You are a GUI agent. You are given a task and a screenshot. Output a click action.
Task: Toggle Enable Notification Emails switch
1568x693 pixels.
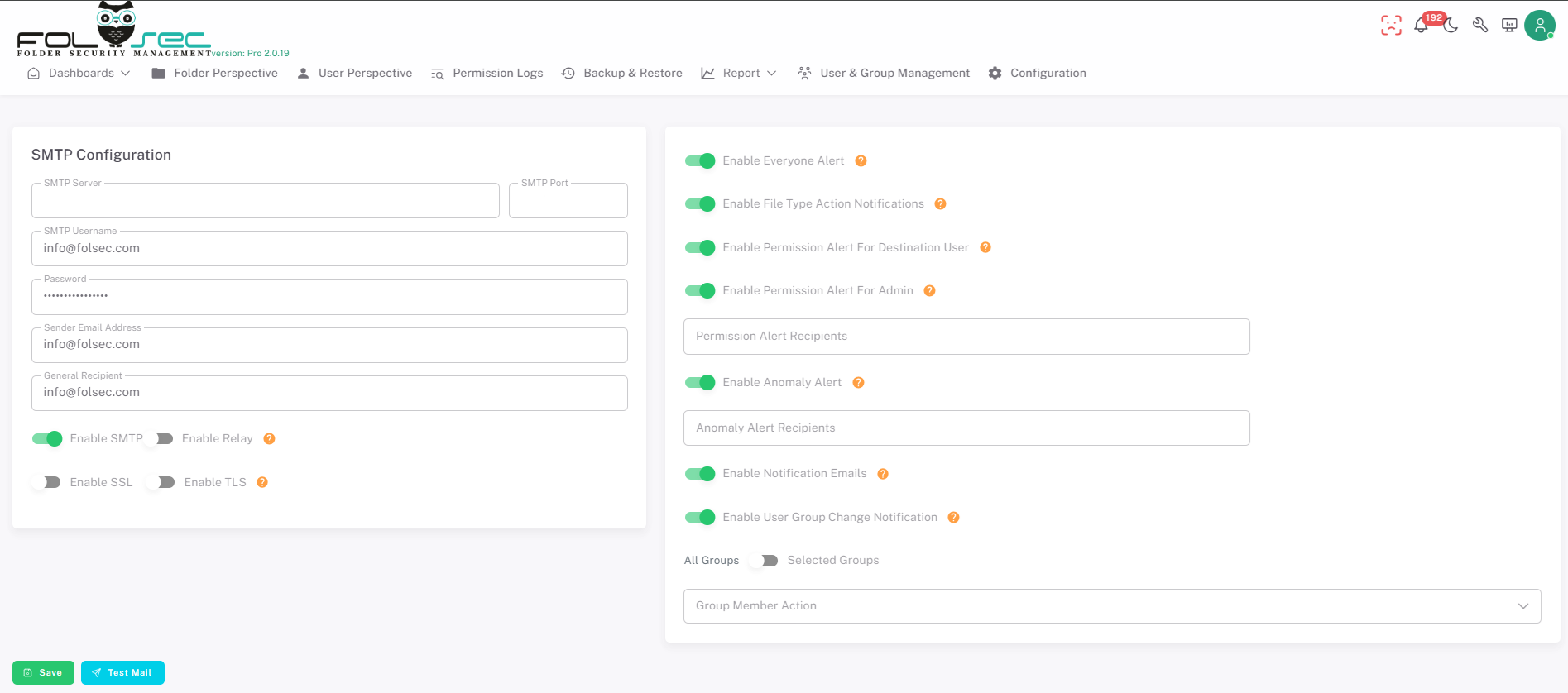[700, 474]
